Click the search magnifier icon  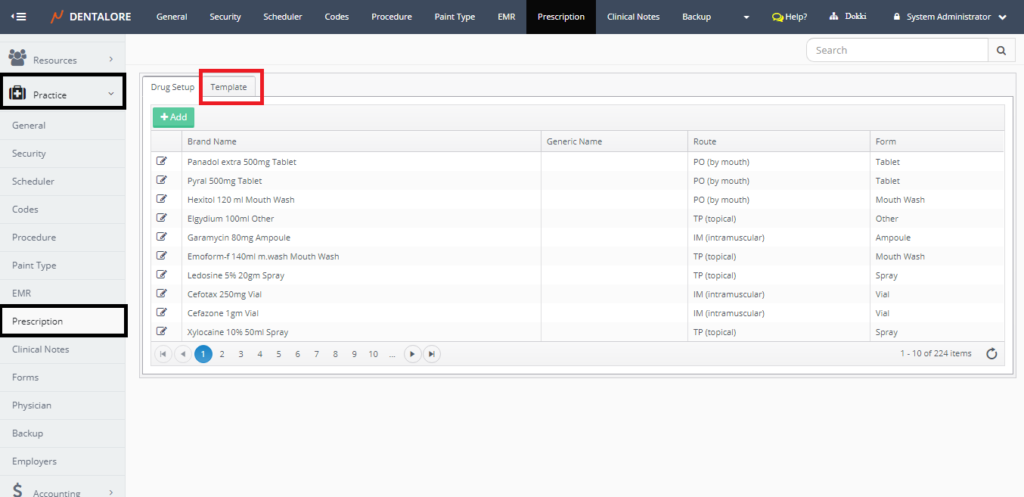pos(1001,51)
